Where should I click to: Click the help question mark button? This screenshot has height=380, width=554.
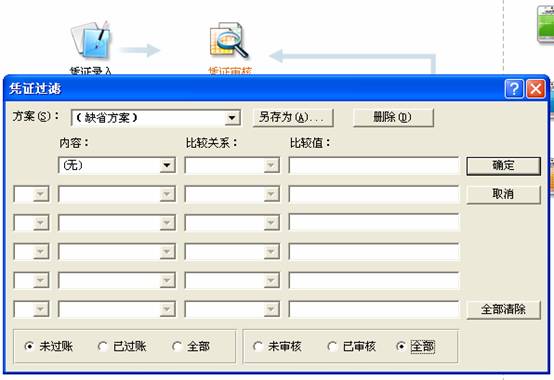514,88
